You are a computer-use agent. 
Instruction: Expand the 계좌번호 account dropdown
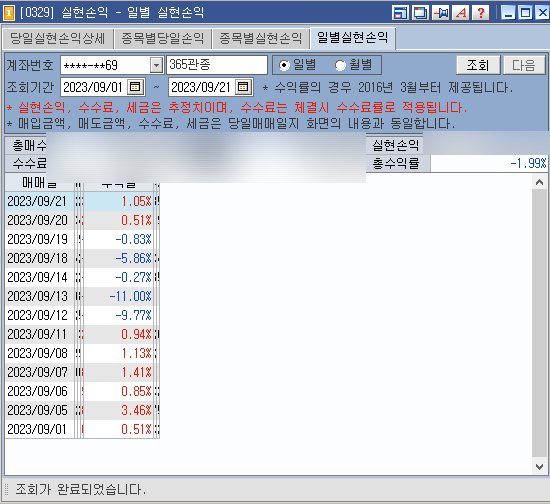[x=156, y=65]
